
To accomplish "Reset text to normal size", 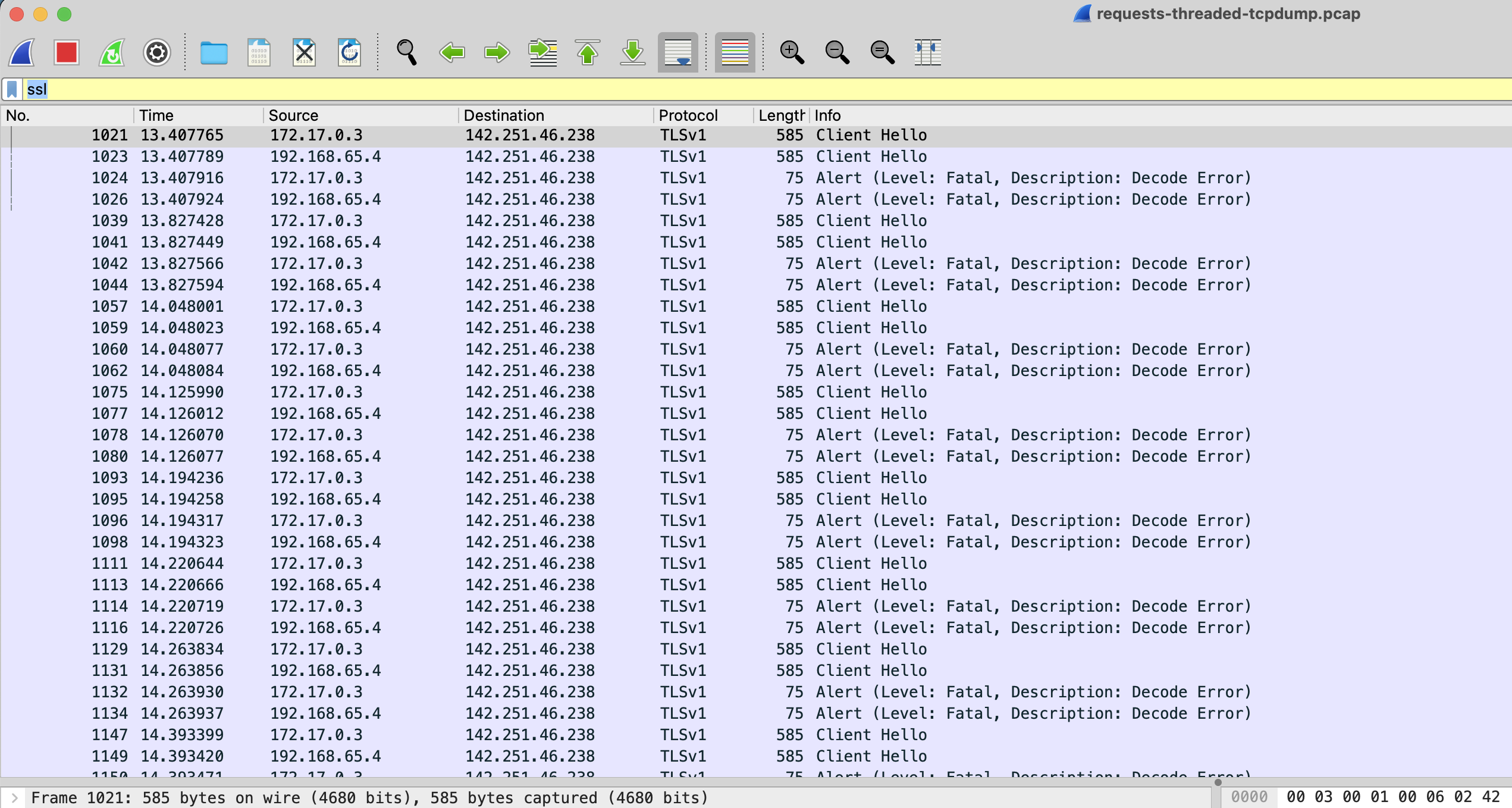I will point(883,52).
